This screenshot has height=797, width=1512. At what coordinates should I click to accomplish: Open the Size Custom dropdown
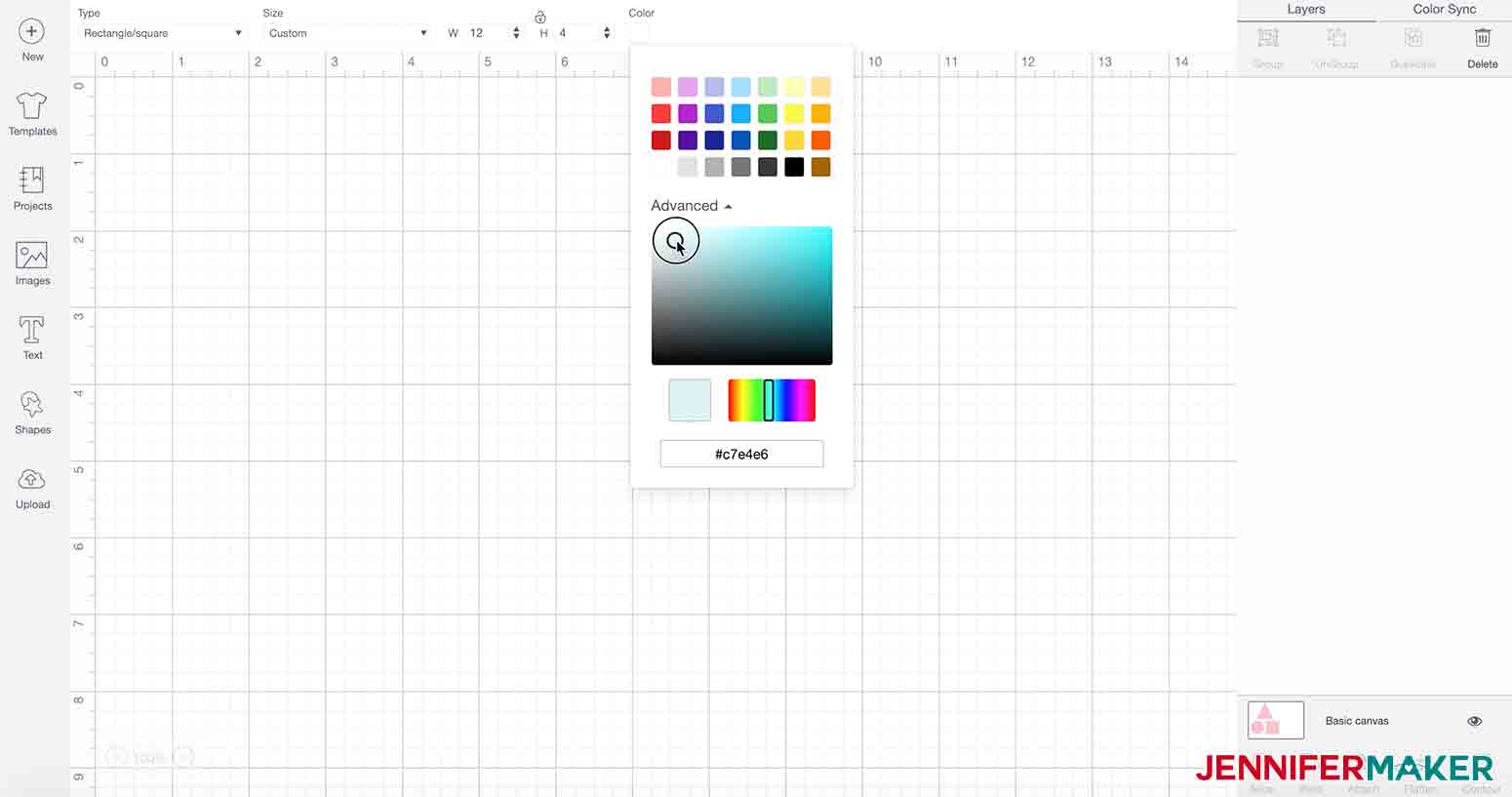click(347, 33)
